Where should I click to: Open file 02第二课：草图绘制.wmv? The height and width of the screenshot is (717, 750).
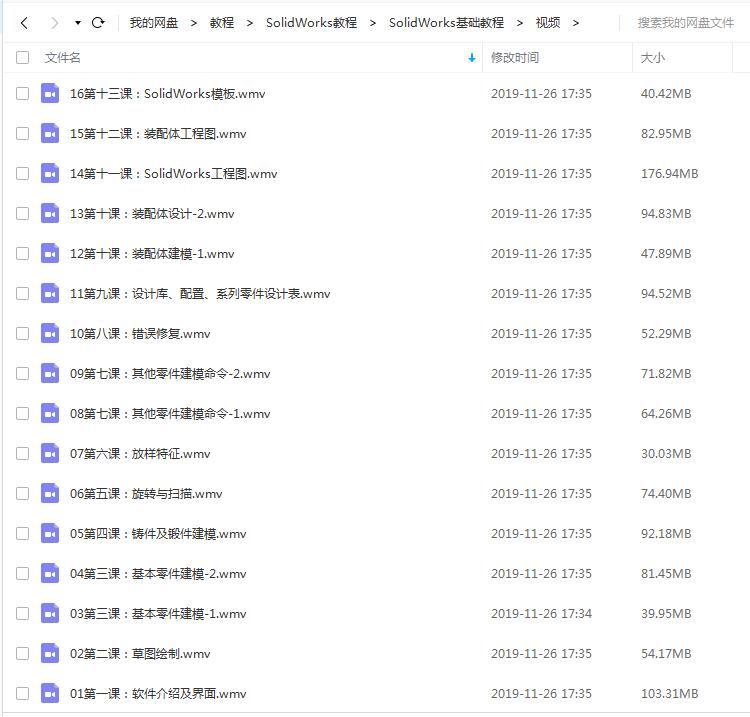coord(140,653)
